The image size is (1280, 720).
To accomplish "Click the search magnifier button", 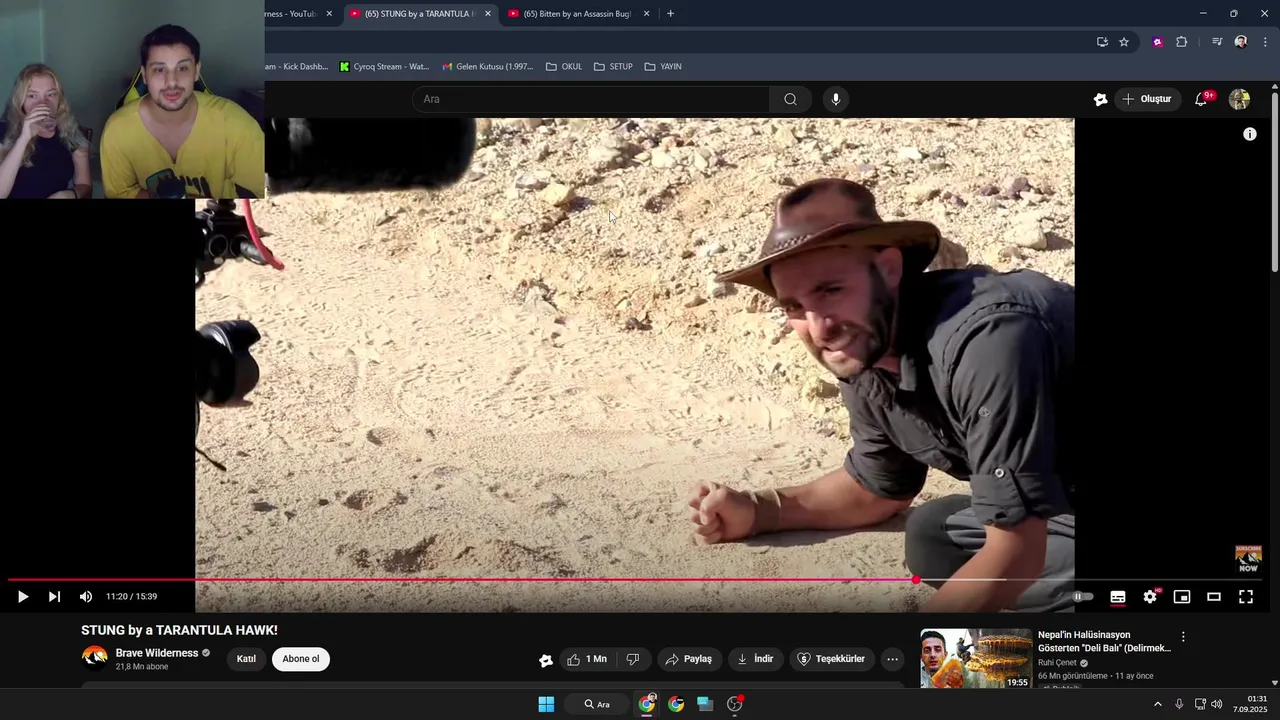I will click(790, 99).
